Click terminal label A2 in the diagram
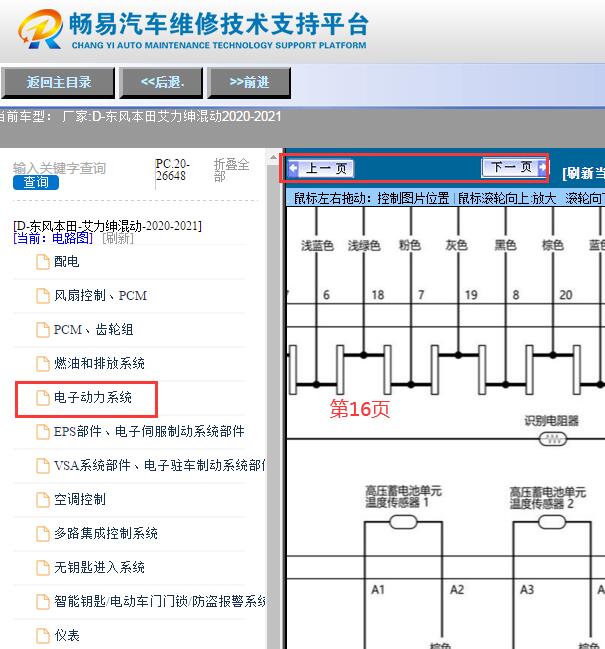 coord(457,589)
